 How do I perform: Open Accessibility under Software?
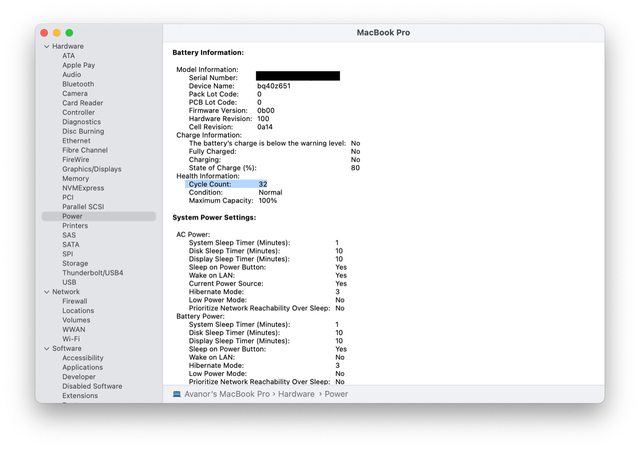pos(83,358)
